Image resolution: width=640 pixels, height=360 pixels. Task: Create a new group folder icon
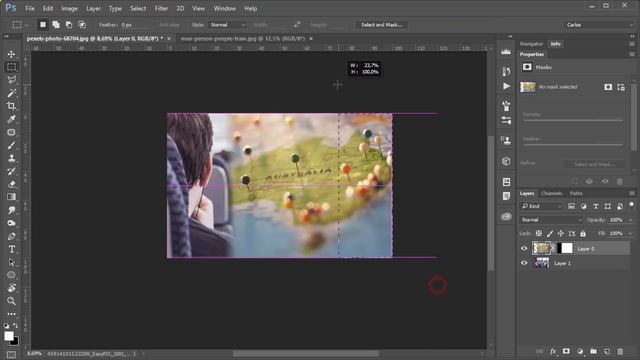(593, 351)
